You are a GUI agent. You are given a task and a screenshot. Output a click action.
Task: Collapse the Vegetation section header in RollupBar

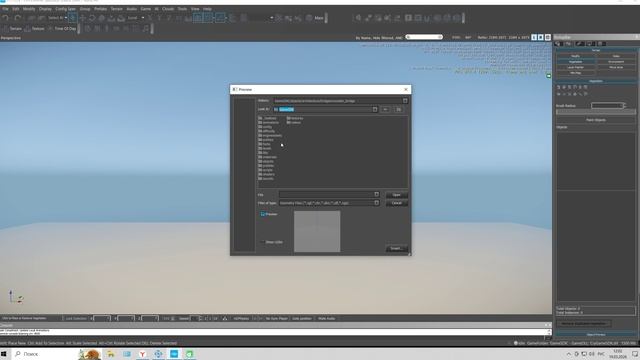pos(596,81)
